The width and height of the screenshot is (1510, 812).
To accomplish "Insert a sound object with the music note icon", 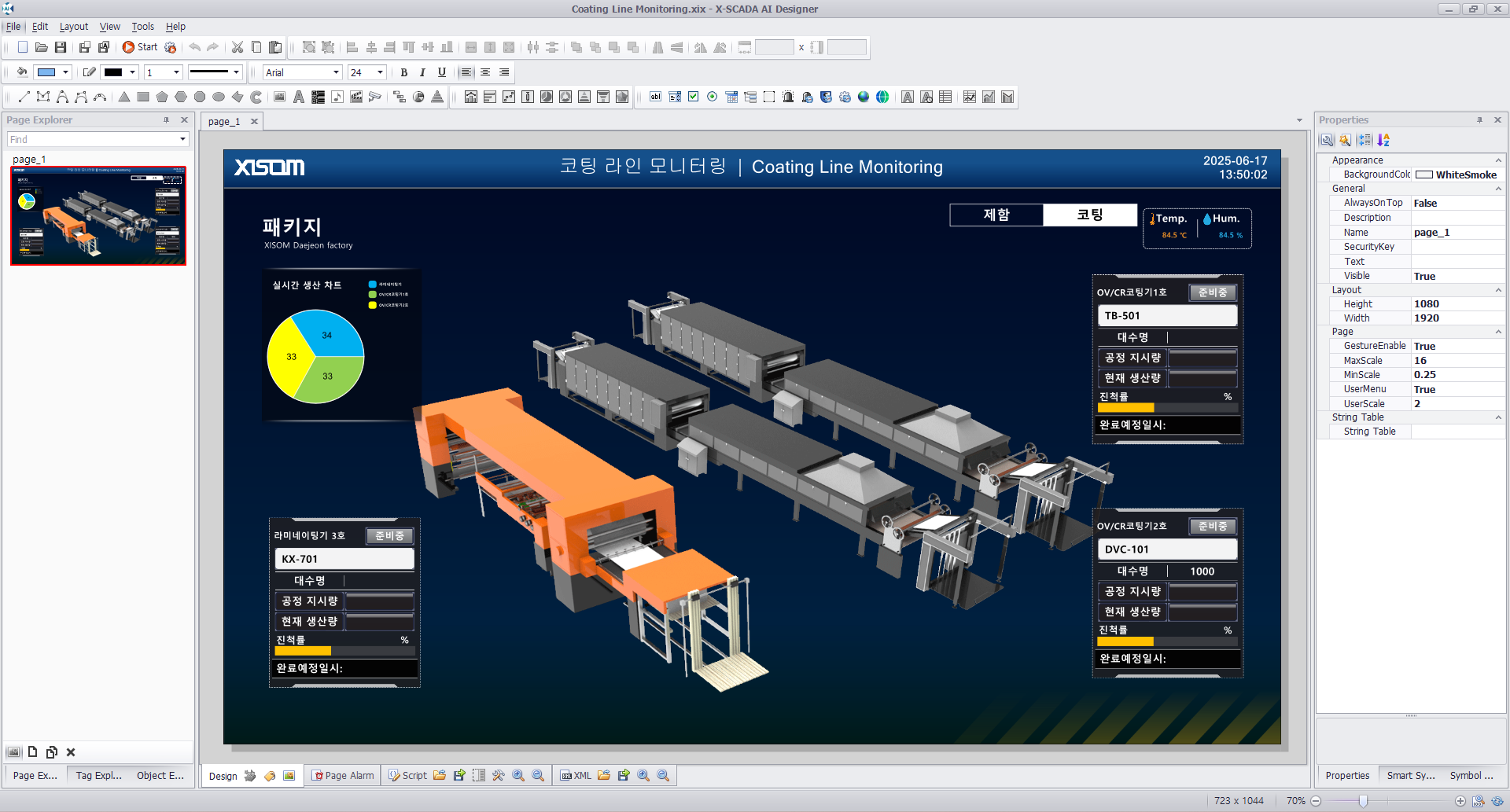I will [x=337, y=97].
